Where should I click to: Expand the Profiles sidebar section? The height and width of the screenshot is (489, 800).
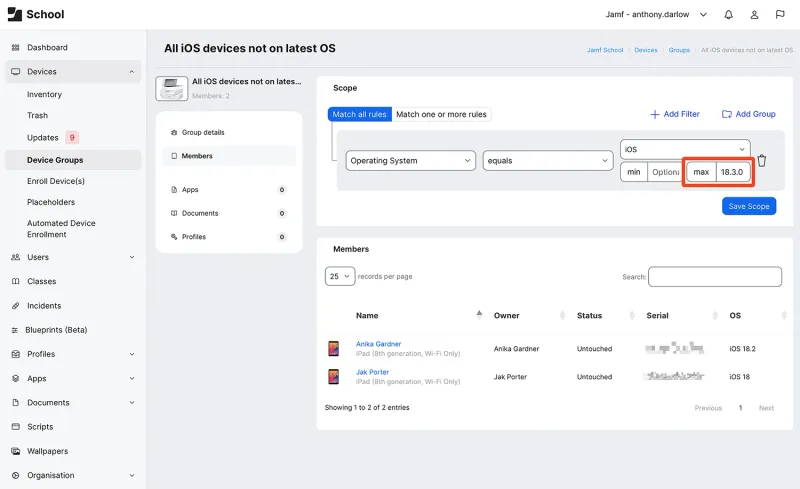[x=132, y=354]
